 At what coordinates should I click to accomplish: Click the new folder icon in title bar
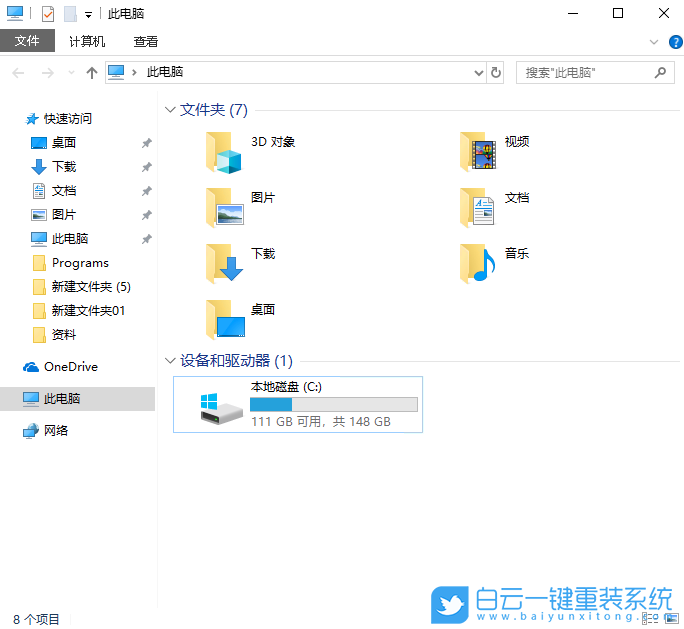tap(70, 14)
